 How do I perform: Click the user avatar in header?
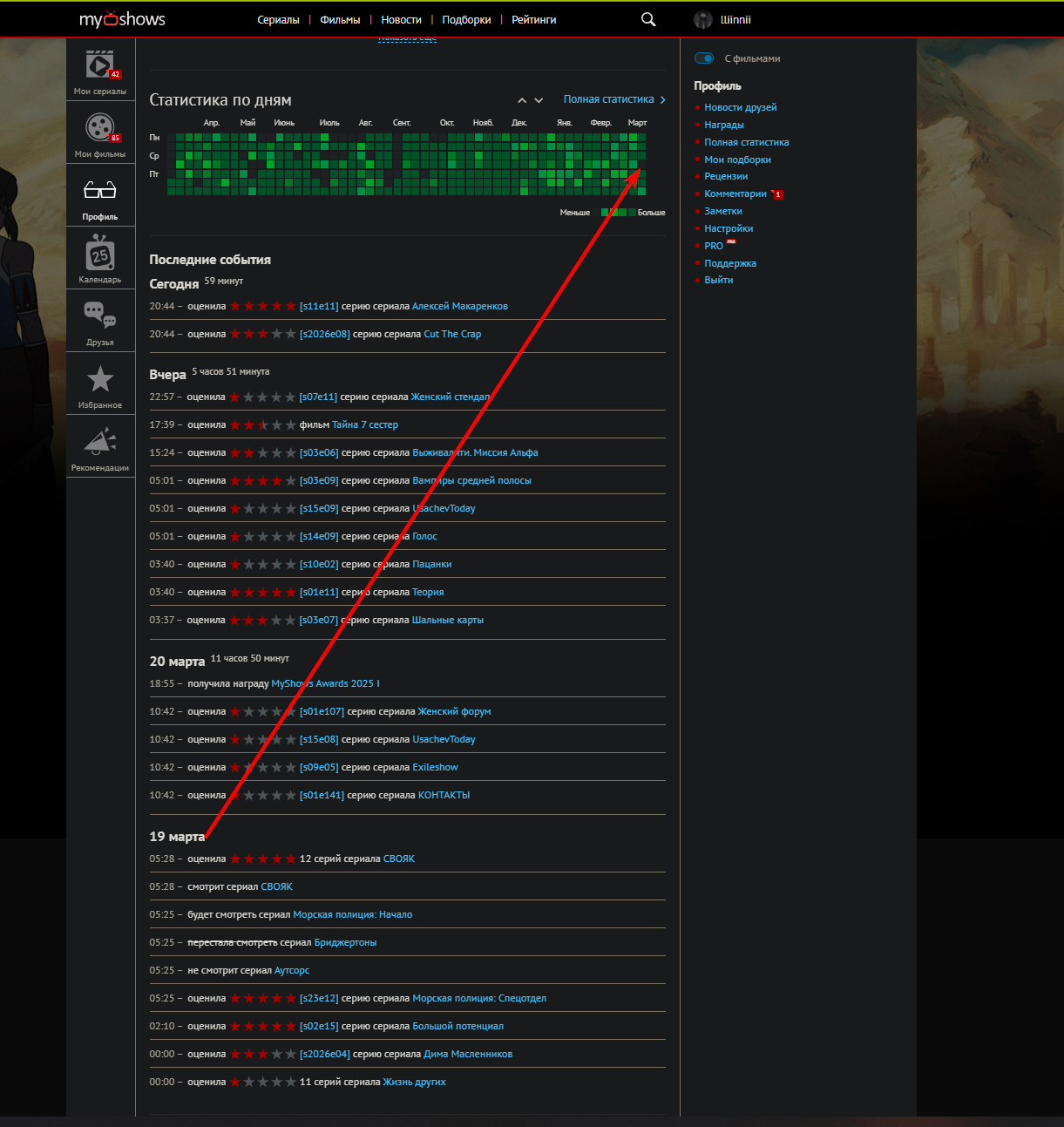(703, 19)
